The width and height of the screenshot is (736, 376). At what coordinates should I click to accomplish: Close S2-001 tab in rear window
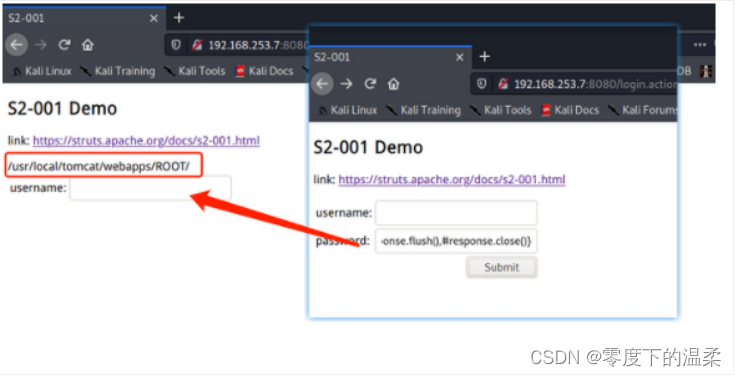tap(153, 18)
